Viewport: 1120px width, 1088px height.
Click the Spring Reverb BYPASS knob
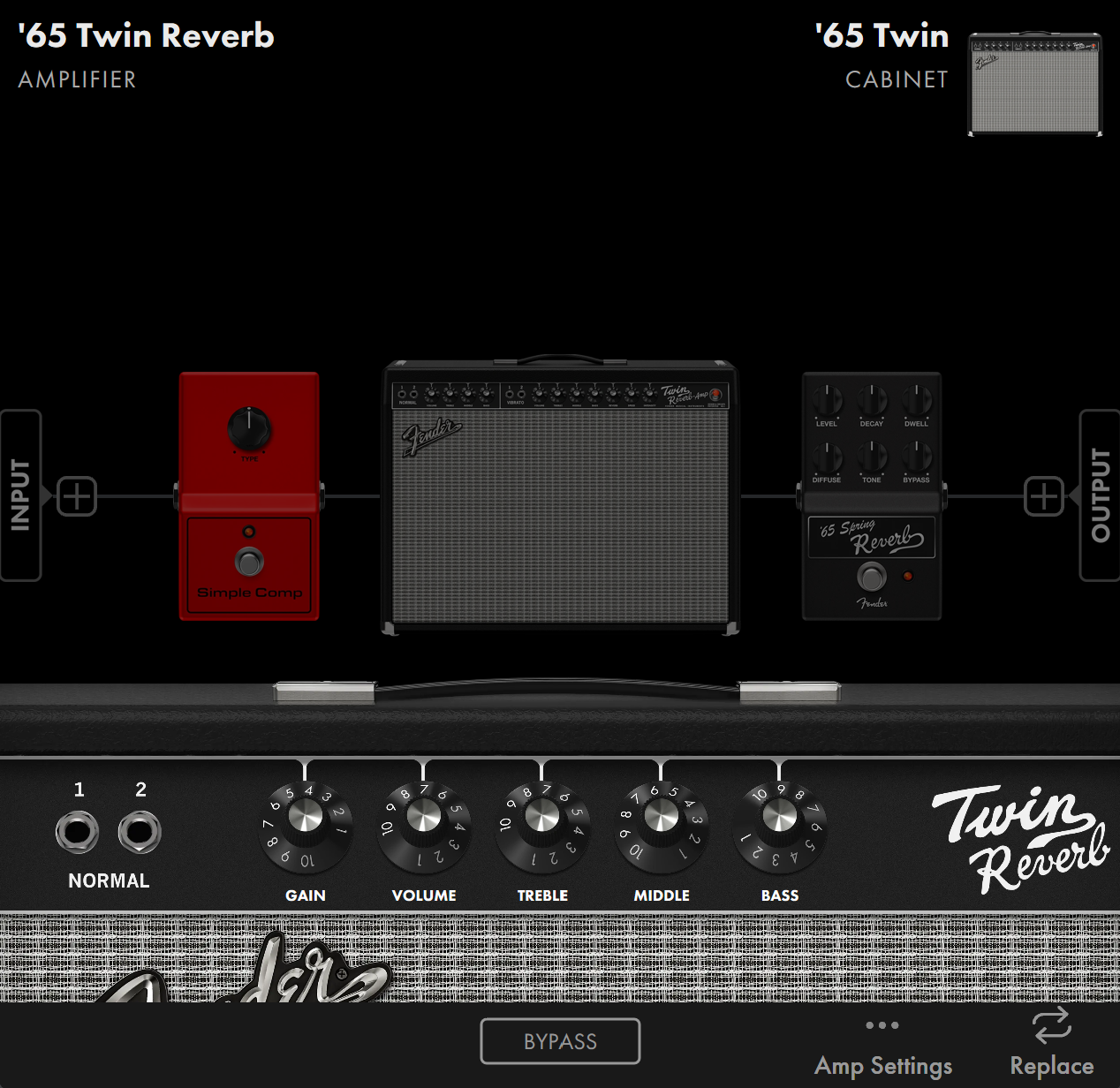click(x=917, y=457)
